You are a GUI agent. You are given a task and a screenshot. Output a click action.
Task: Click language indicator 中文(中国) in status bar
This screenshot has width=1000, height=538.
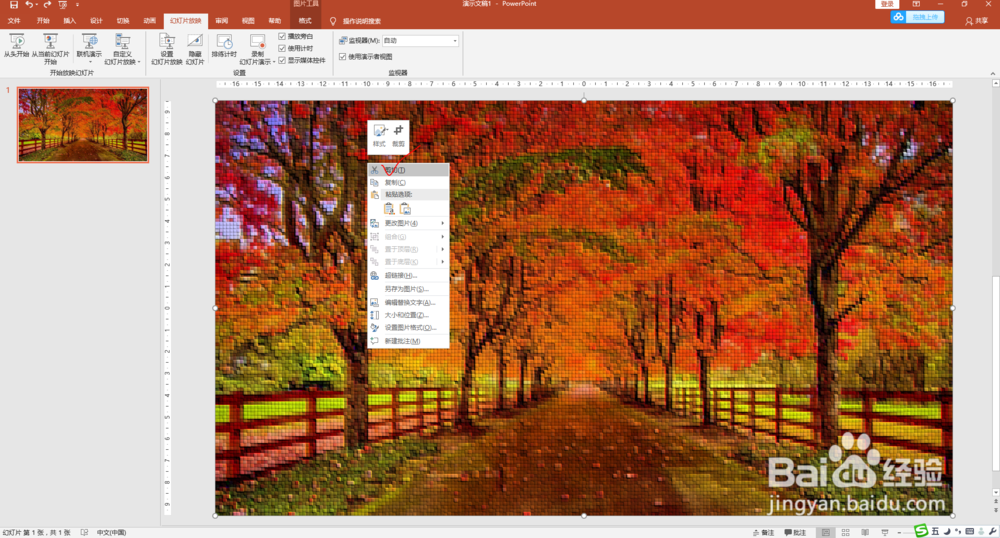click(112, 532)
